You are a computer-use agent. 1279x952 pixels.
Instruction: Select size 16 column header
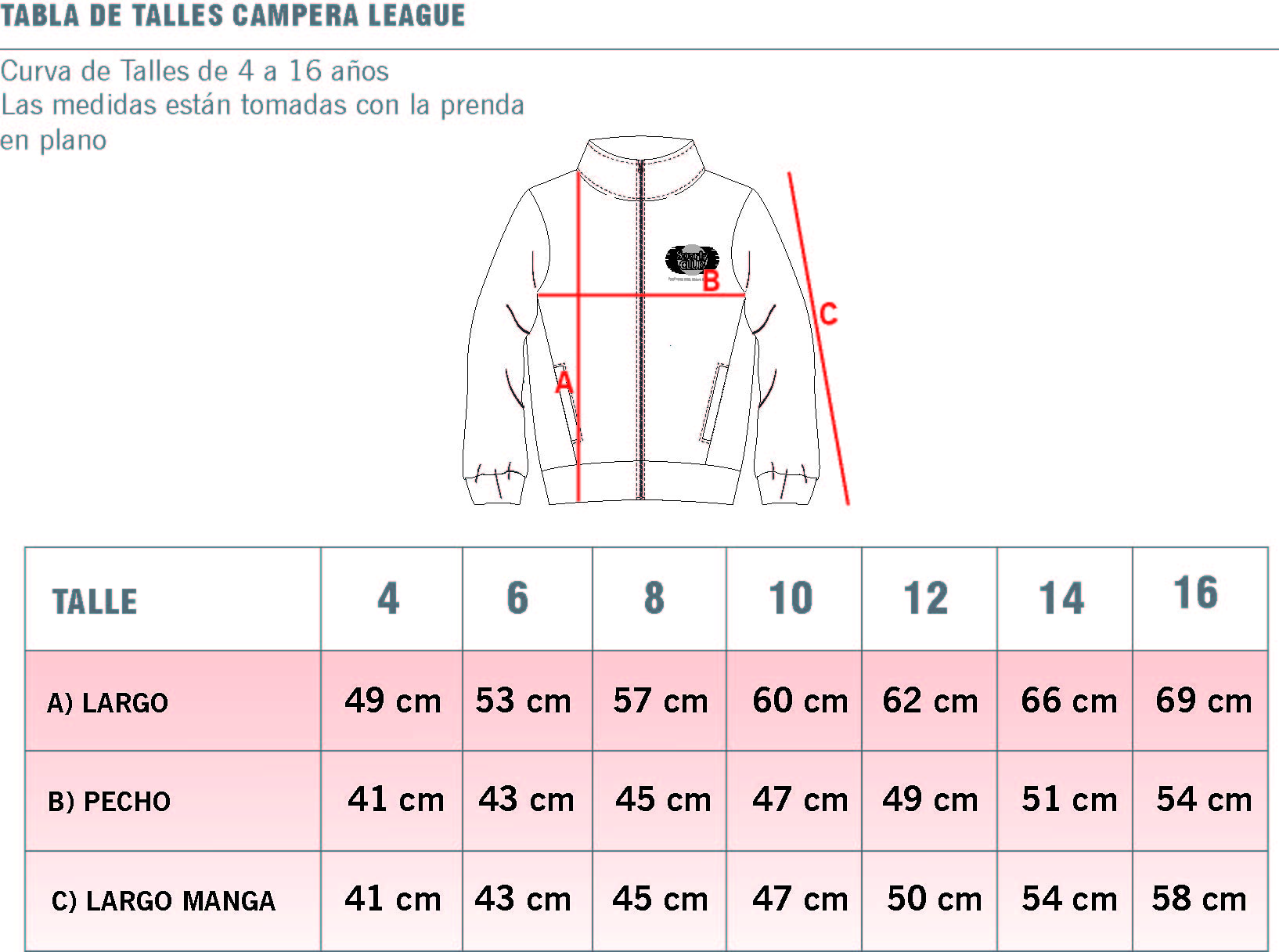[1196, 593]
